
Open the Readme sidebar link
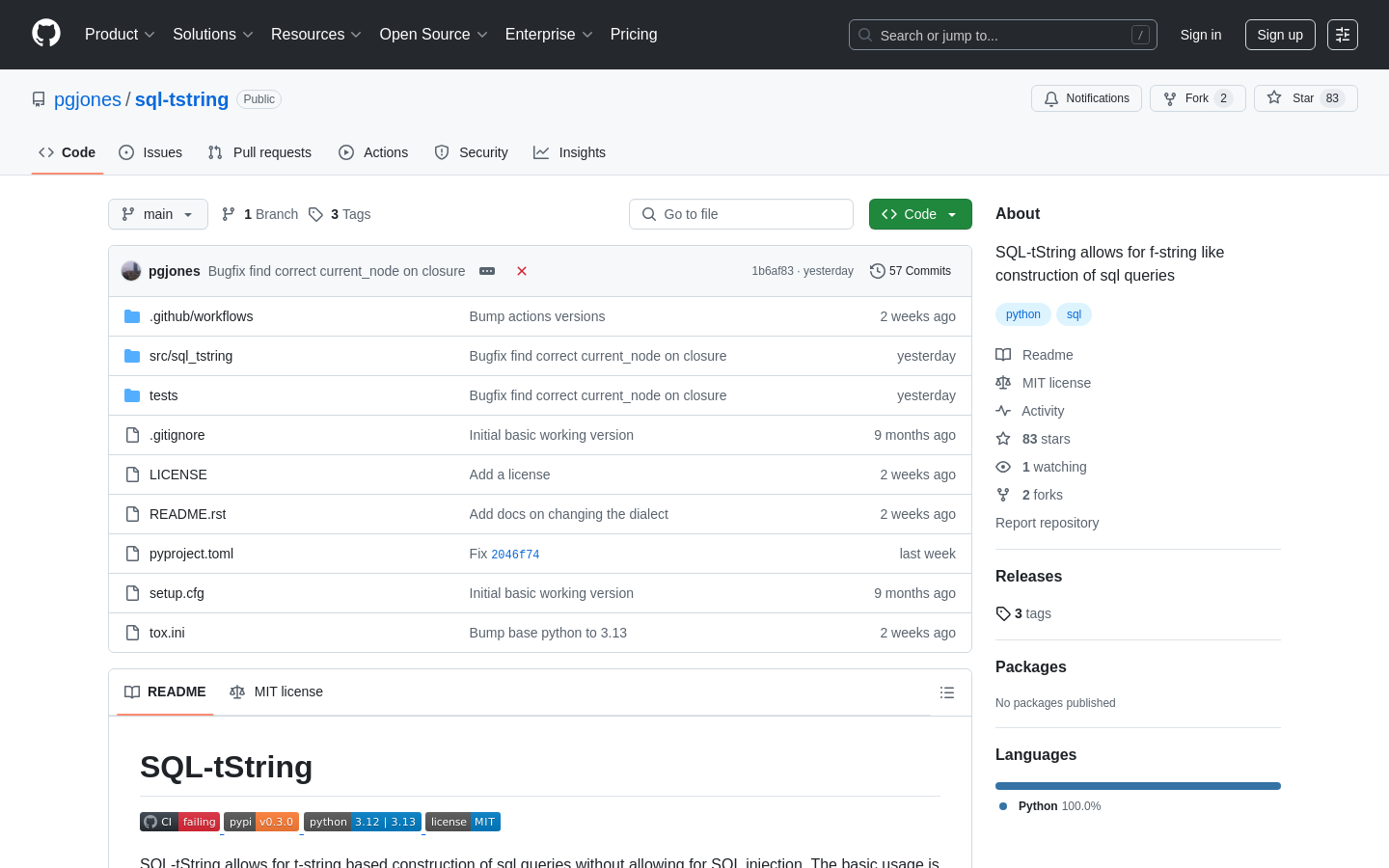(x=1034, y=355)
